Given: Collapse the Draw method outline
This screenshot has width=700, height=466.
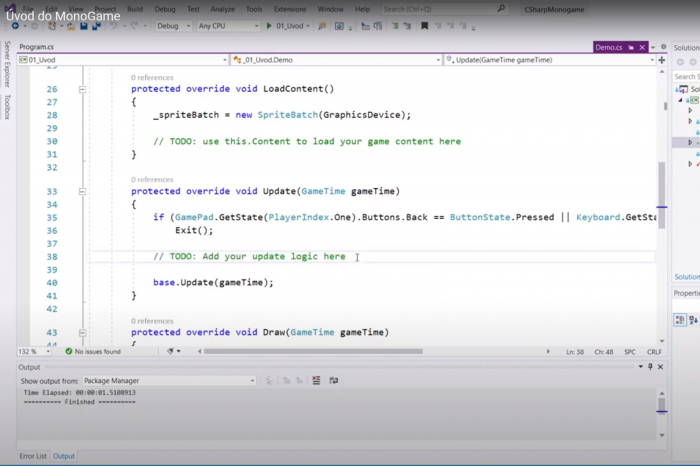Looking at the screenshot, I should click(x=82, y=333).
